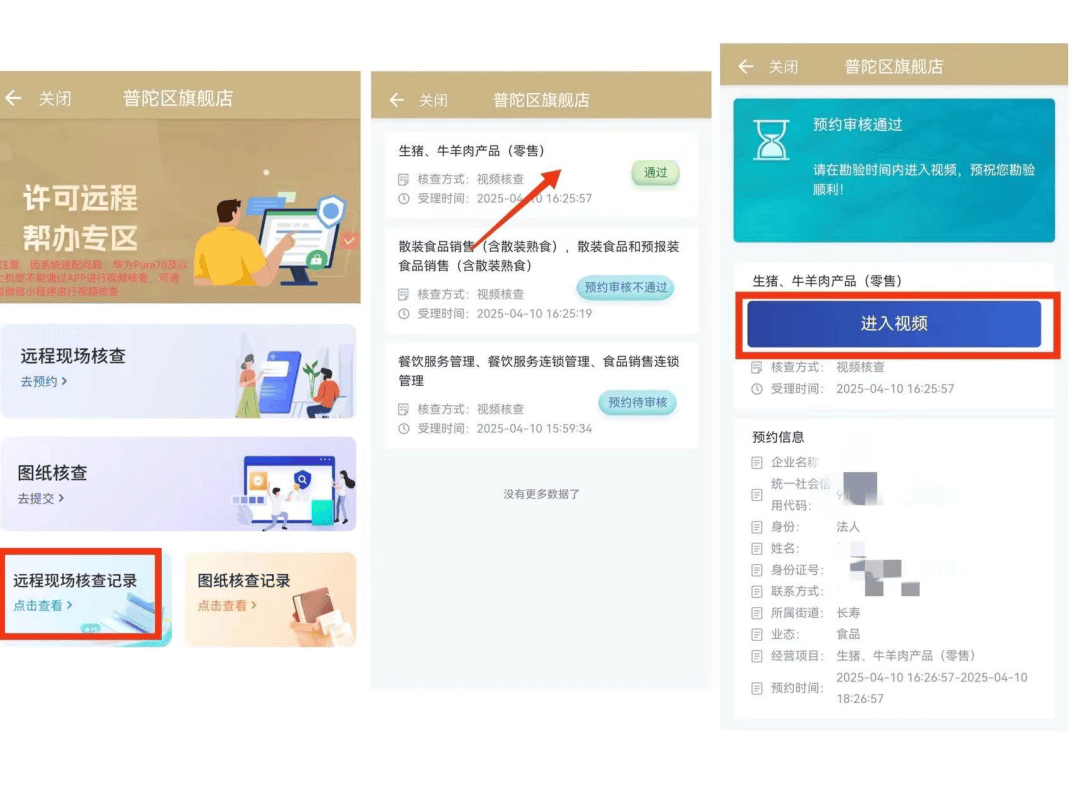Open 点击查看 under 图纸核查记录
This screenshot has width=1080, height=810.
227,606
